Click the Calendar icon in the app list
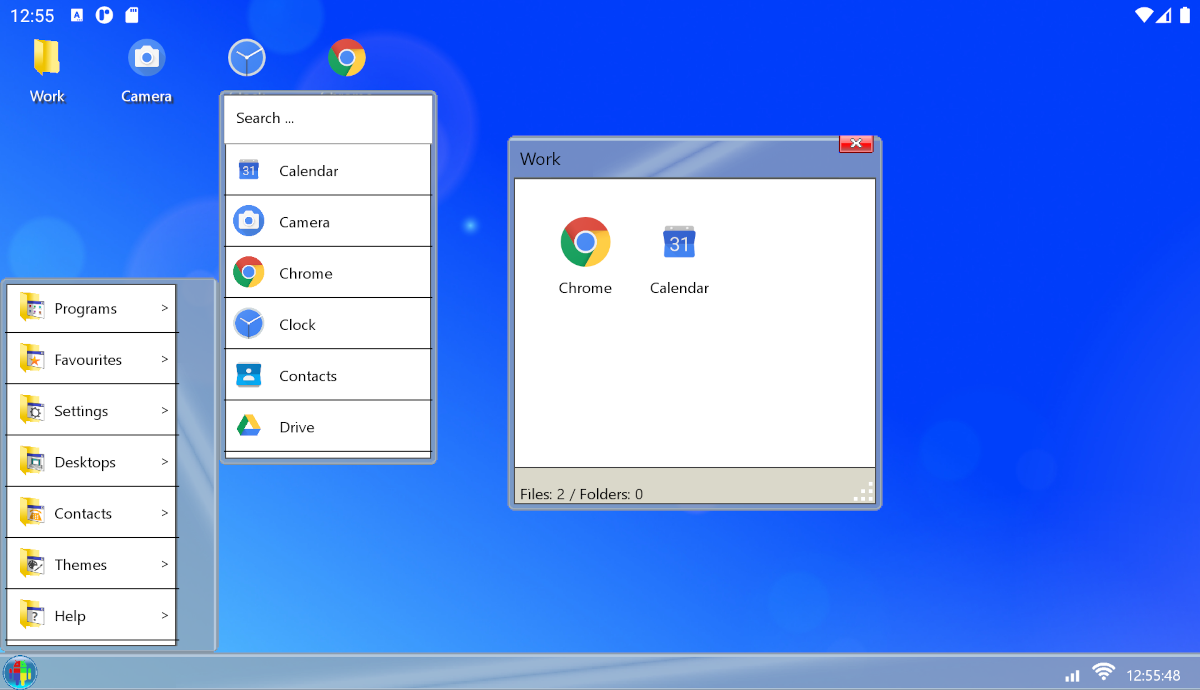This screenshot has height=690, width=1200. point(249,170)
